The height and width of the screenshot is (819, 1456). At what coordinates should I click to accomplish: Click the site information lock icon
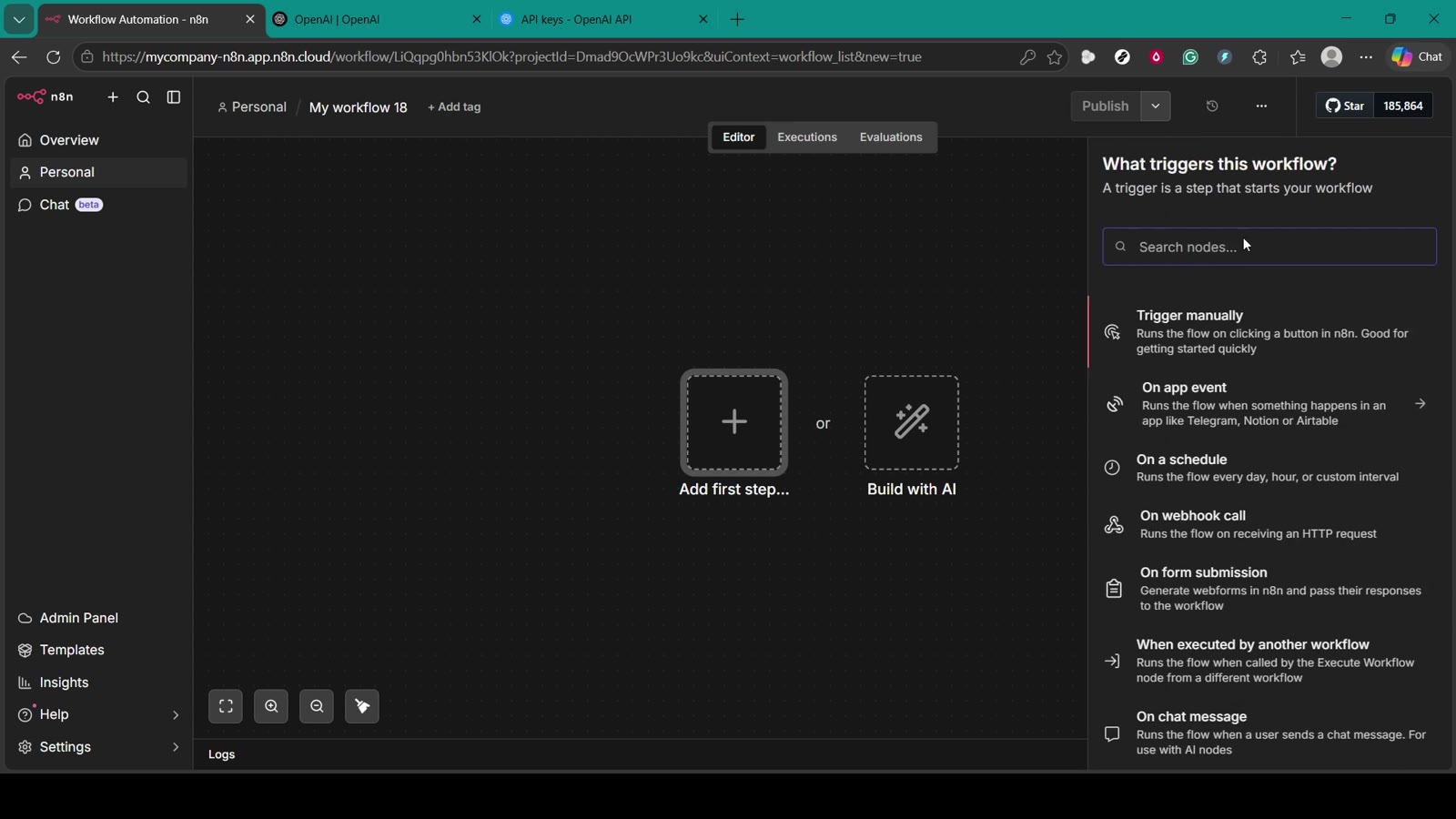tap(87, 57)
